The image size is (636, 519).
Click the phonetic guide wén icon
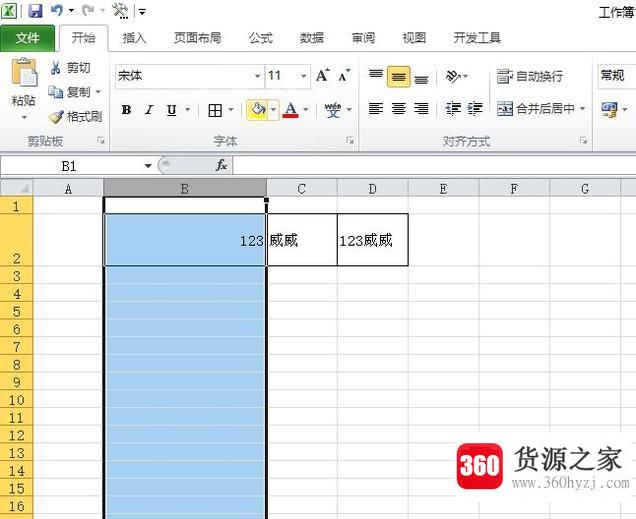333,109
